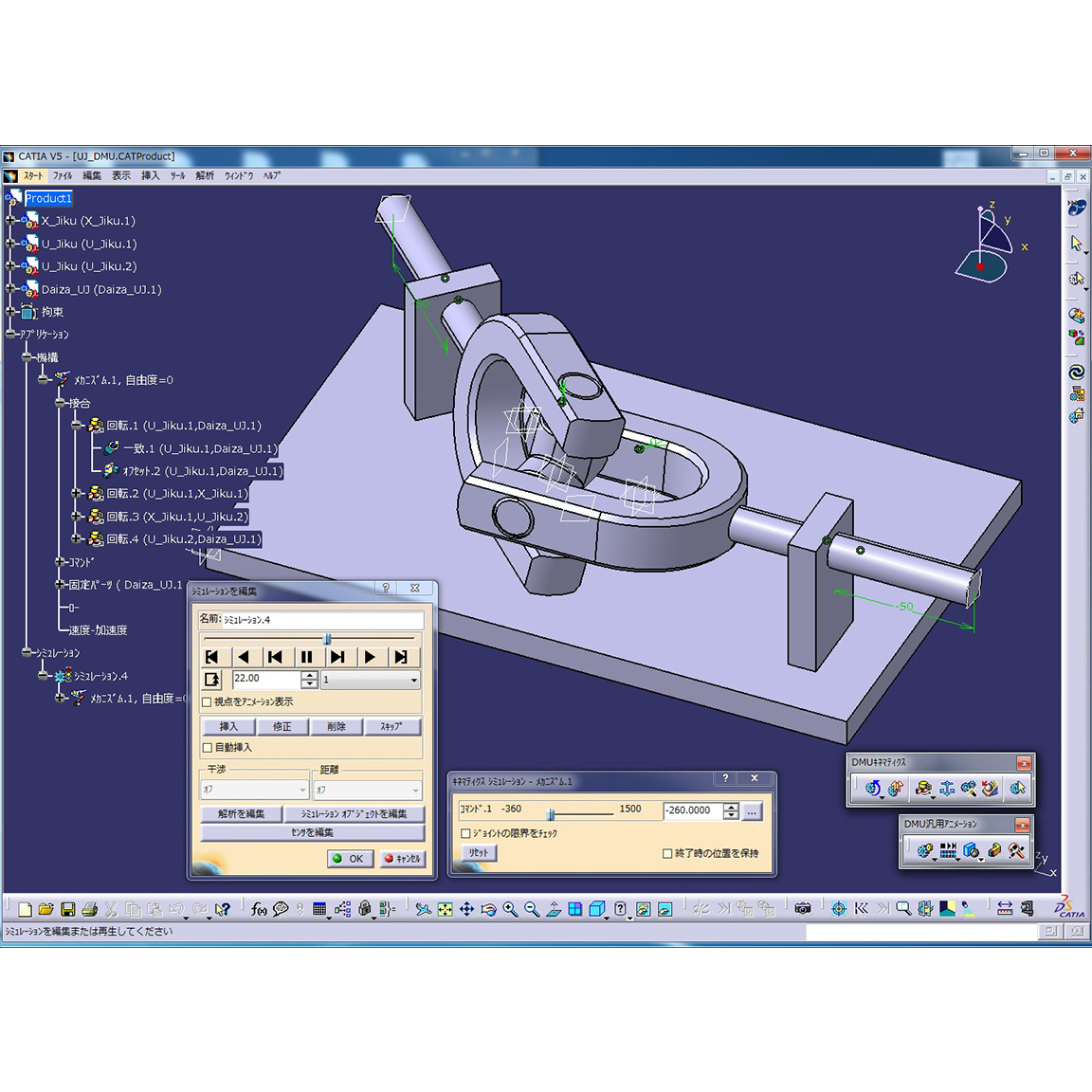Click the センサを編集 button
Image resolution: width=1092 pixels, height=1092 pixels.
coord(312,832)
